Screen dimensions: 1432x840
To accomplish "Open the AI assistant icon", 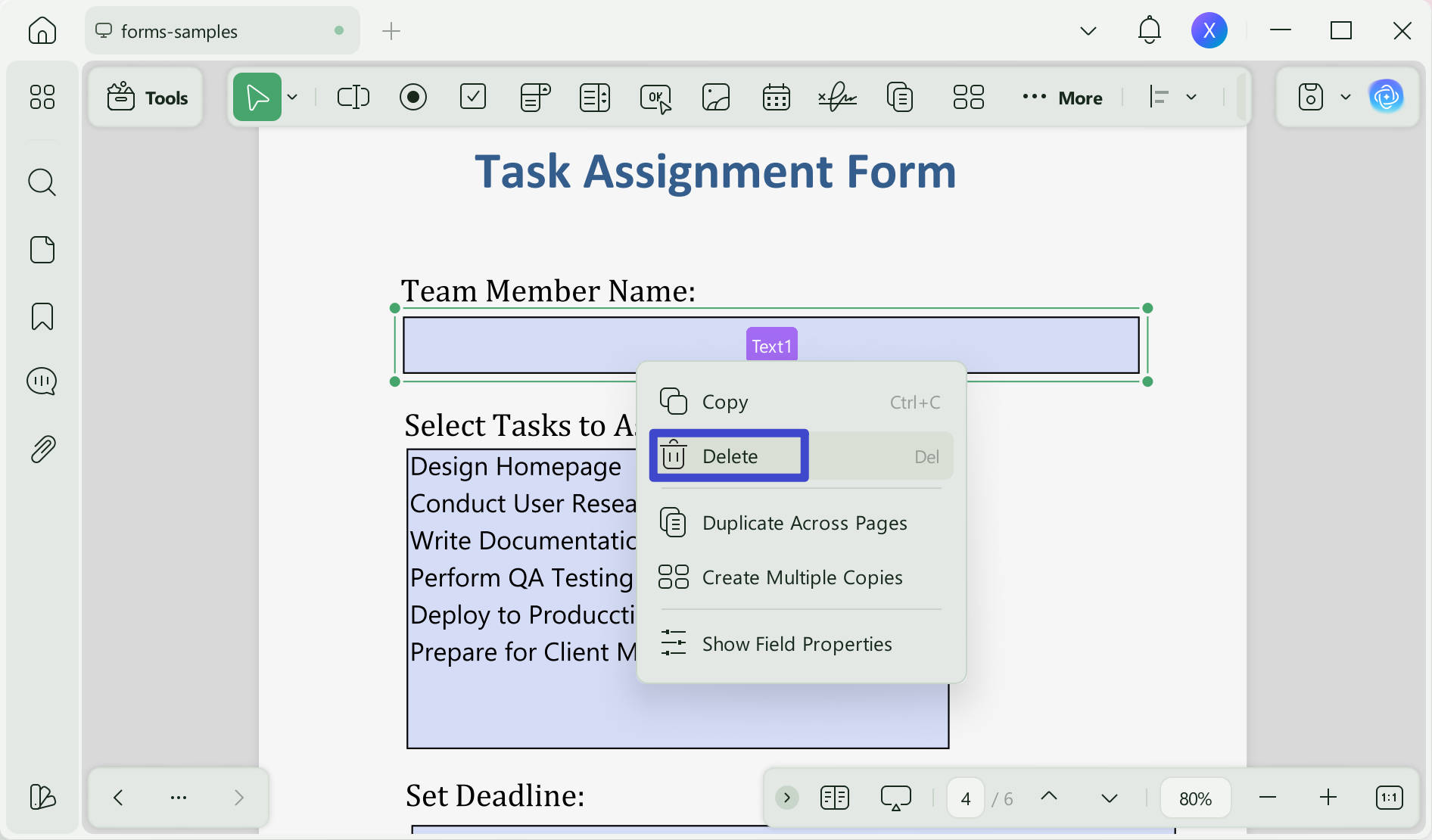I will 1386,96.
